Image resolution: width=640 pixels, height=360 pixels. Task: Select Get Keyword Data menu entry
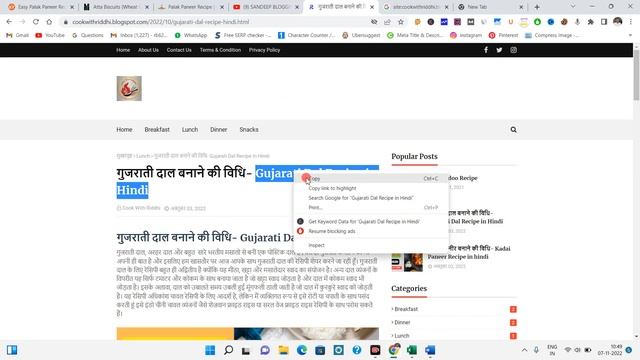[371, 221]
